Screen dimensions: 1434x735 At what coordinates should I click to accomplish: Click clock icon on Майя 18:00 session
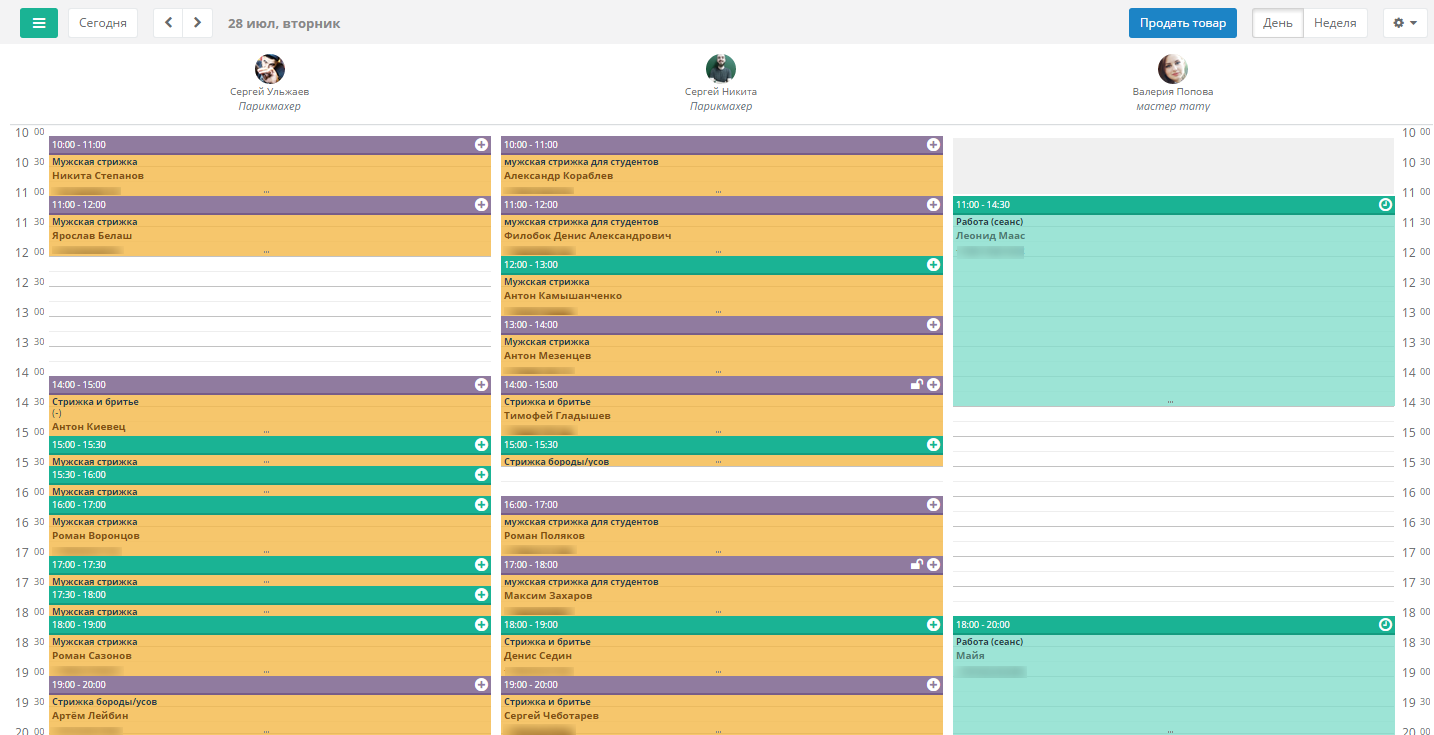(x=1385, y=625)
